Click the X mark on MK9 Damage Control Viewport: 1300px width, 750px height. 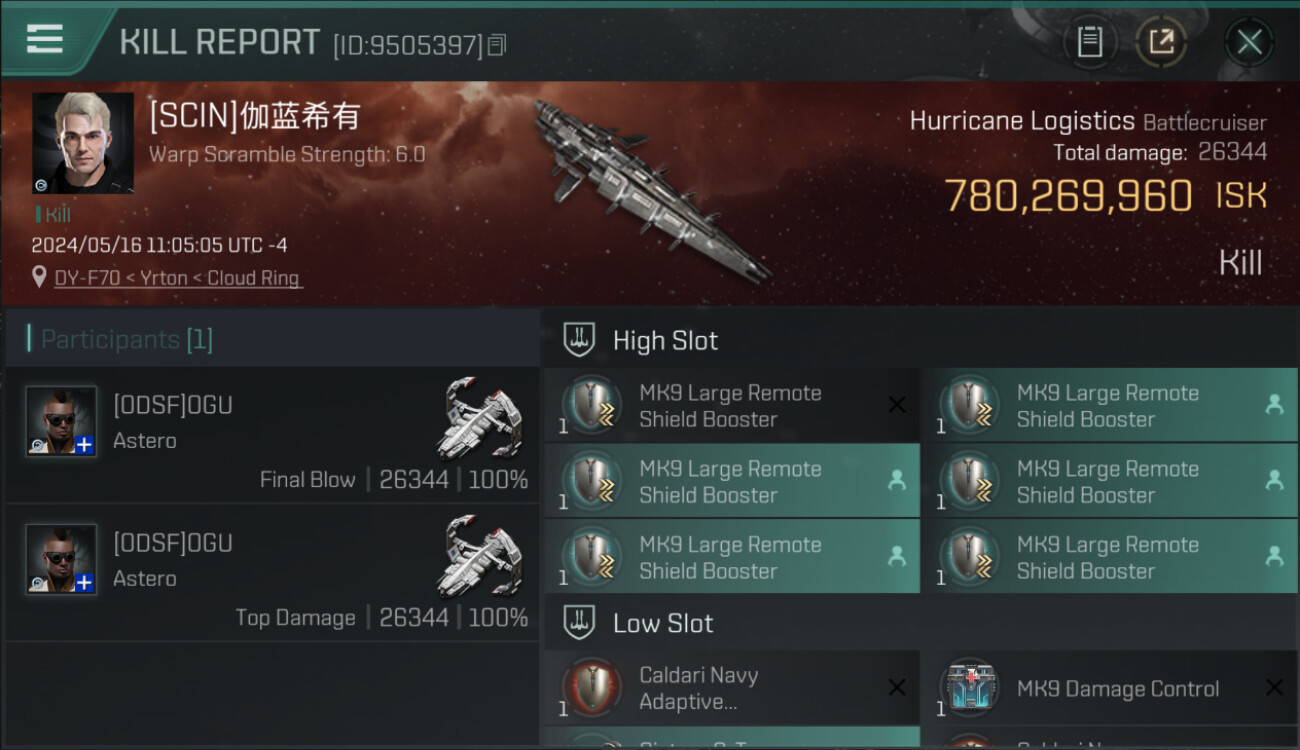point(1274,688)
